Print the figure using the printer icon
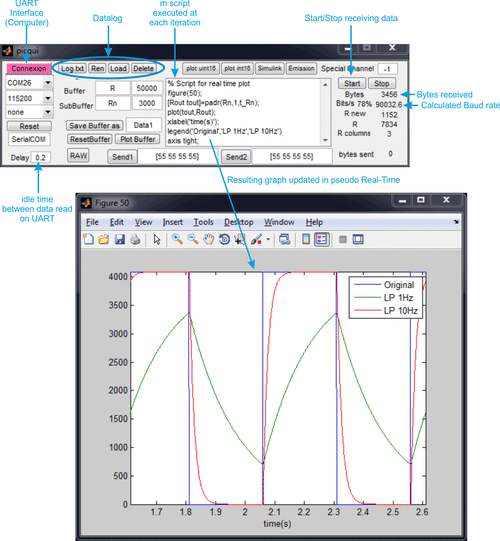500x541 pixels. [135, 239]
